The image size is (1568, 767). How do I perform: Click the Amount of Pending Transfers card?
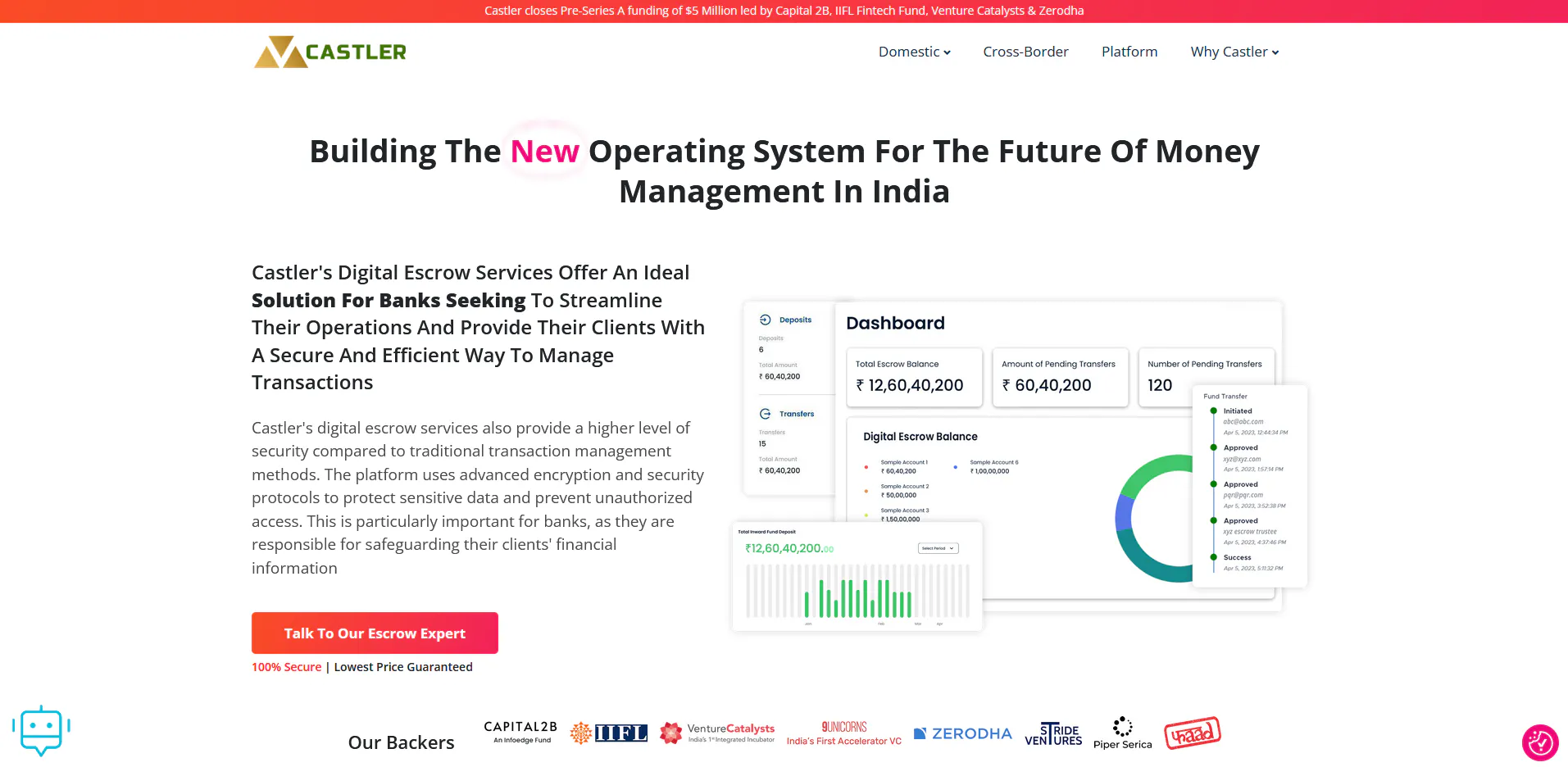tap(1060, 377)
